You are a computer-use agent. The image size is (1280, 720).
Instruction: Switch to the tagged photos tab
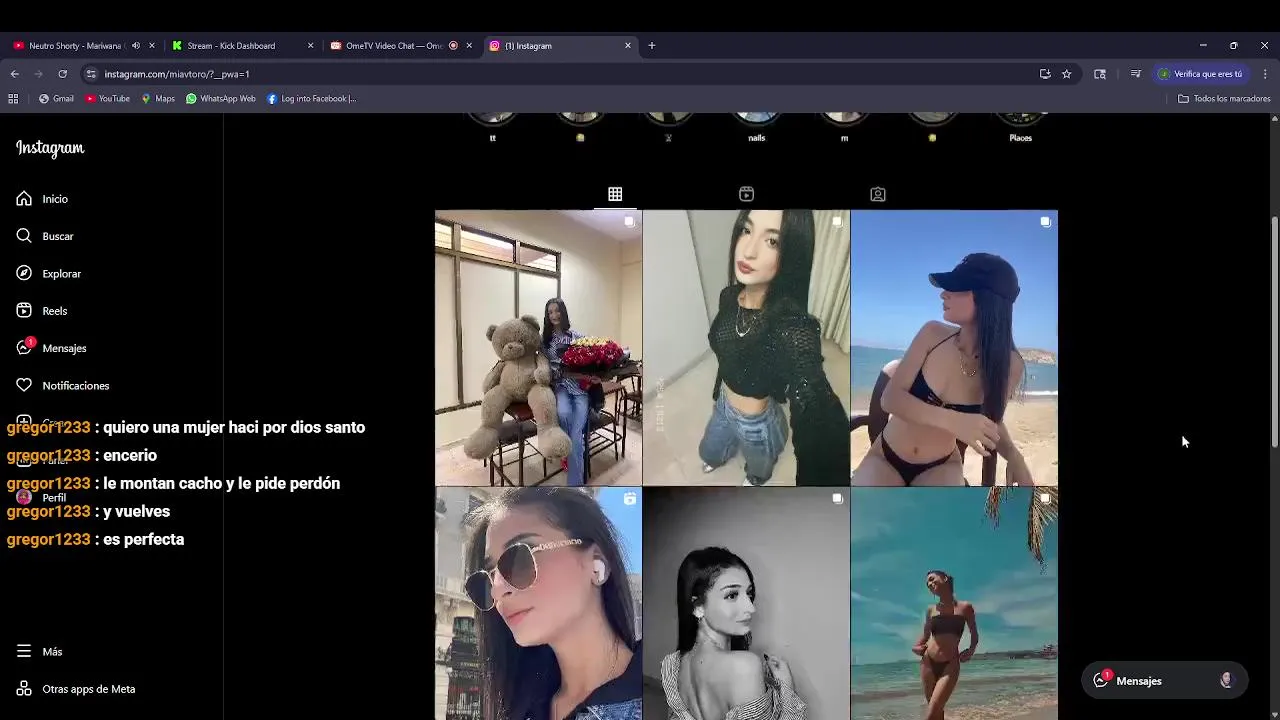878,194
